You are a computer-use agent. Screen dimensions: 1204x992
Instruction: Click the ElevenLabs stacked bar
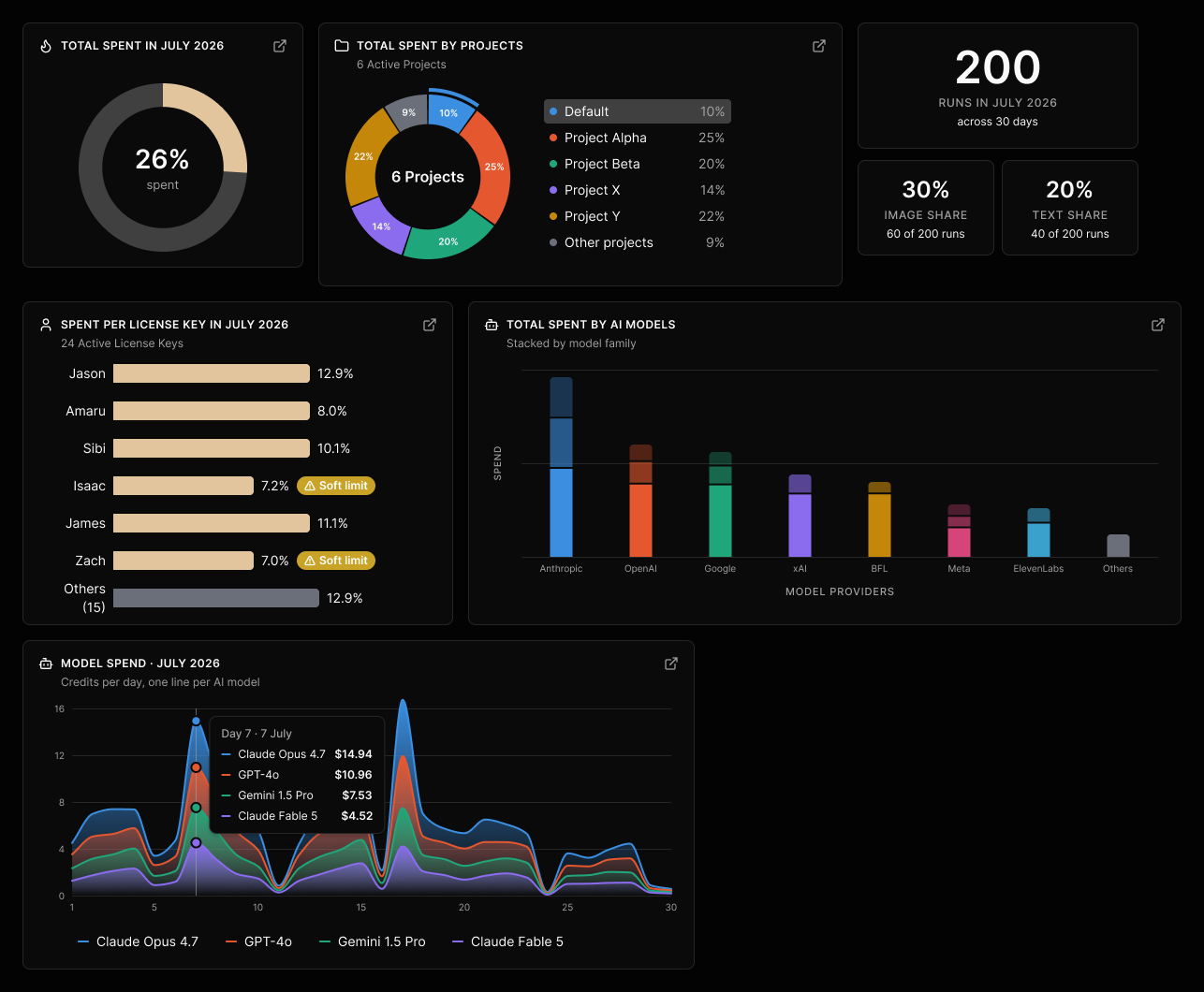(x=1038, y=532)
